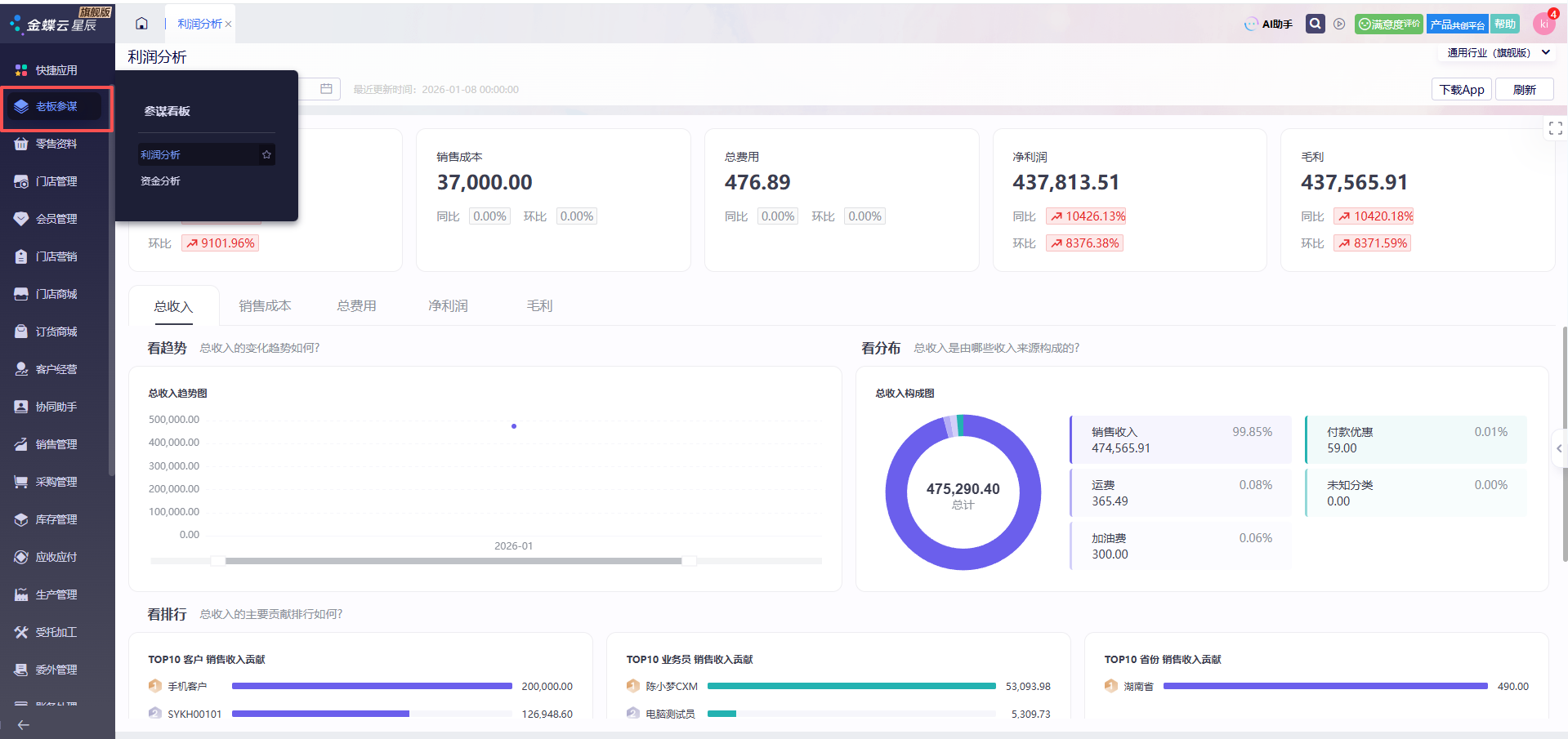The image size is (1568, 739).
Task: Select 资金分析 in the flyout menu
Action: [x=161, y=181]
